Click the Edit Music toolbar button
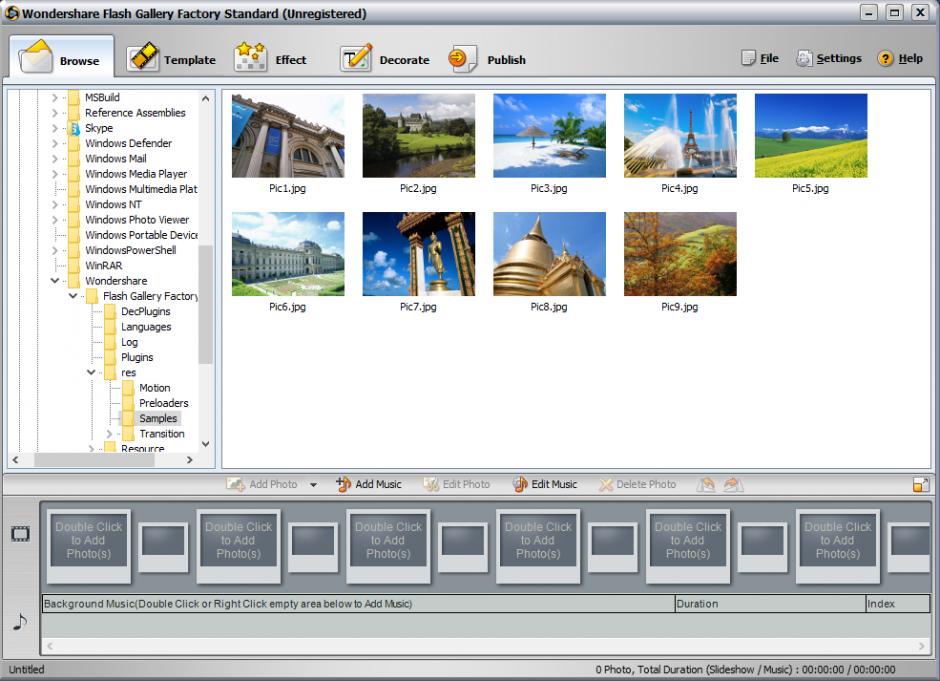The width and height of the screenshot is (940, 681). click(545, 484)
